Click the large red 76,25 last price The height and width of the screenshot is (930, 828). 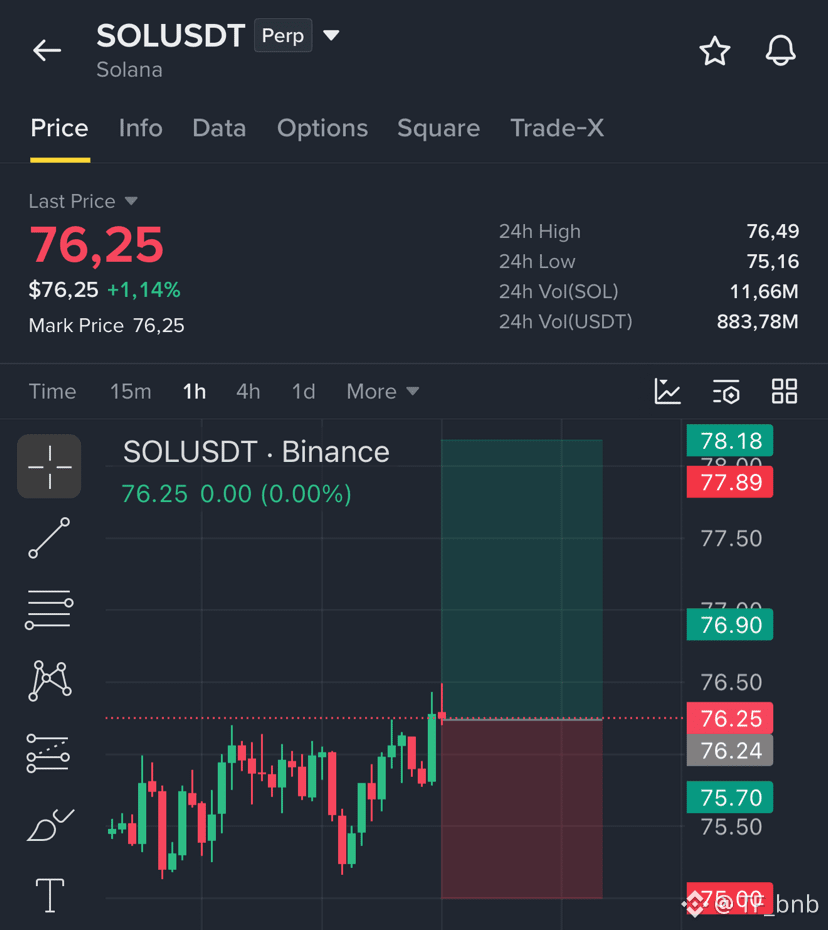pos(97,244)
